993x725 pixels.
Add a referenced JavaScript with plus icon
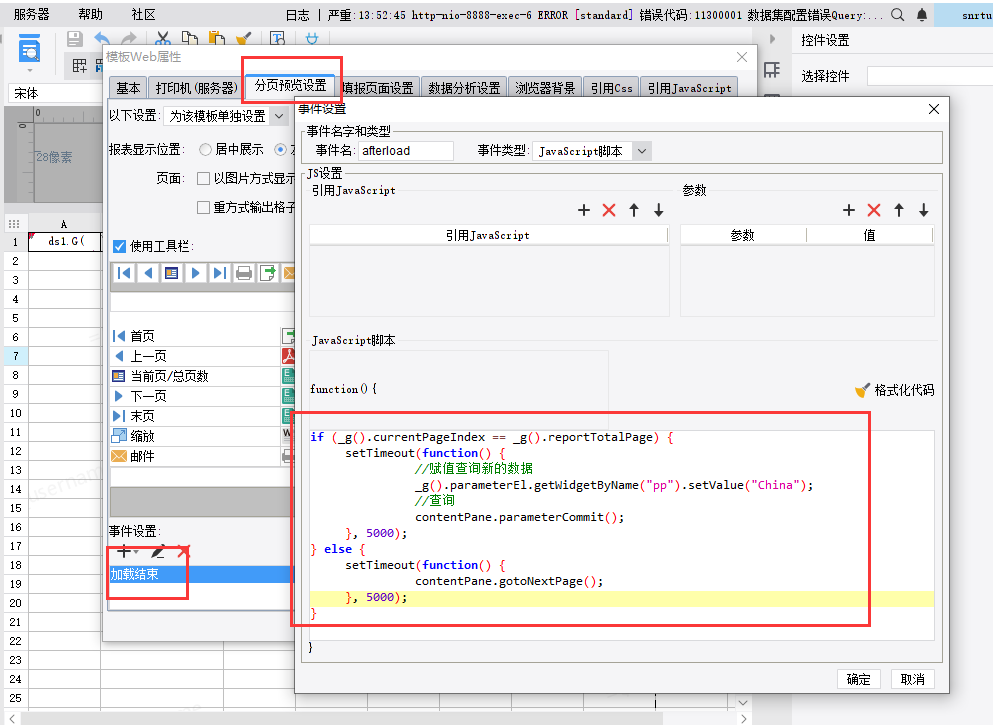tap(584, 210)
